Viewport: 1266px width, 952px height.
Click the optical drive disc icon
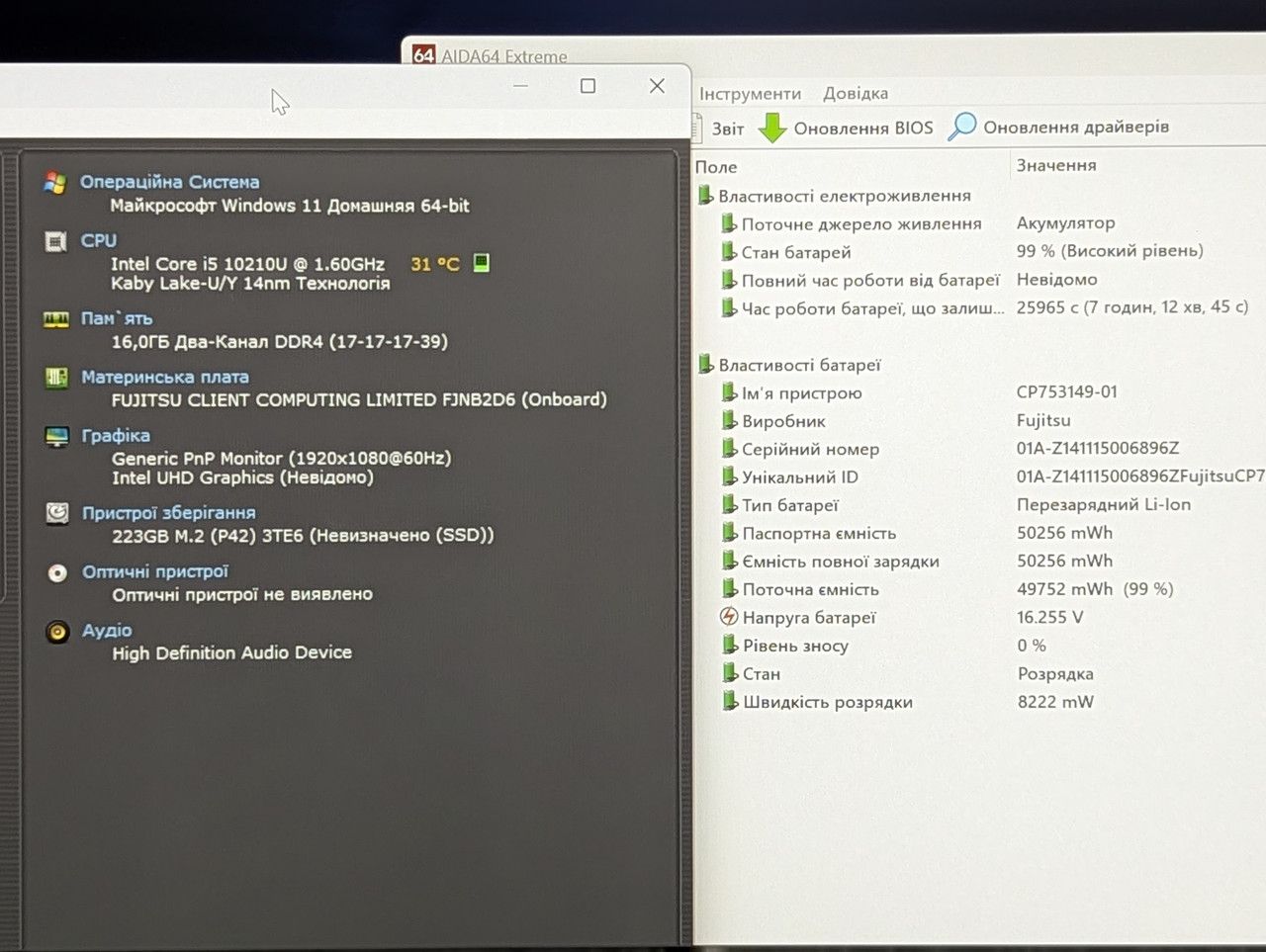point(57,572)
